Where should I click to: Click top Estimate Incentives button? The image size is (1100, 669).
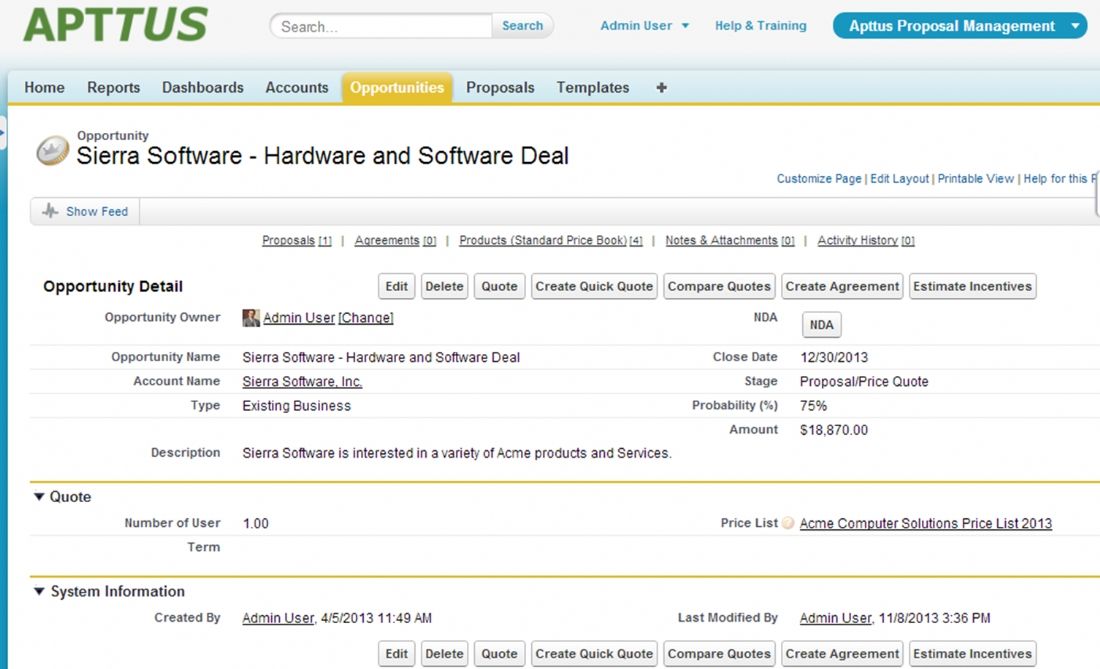(972, 286)
